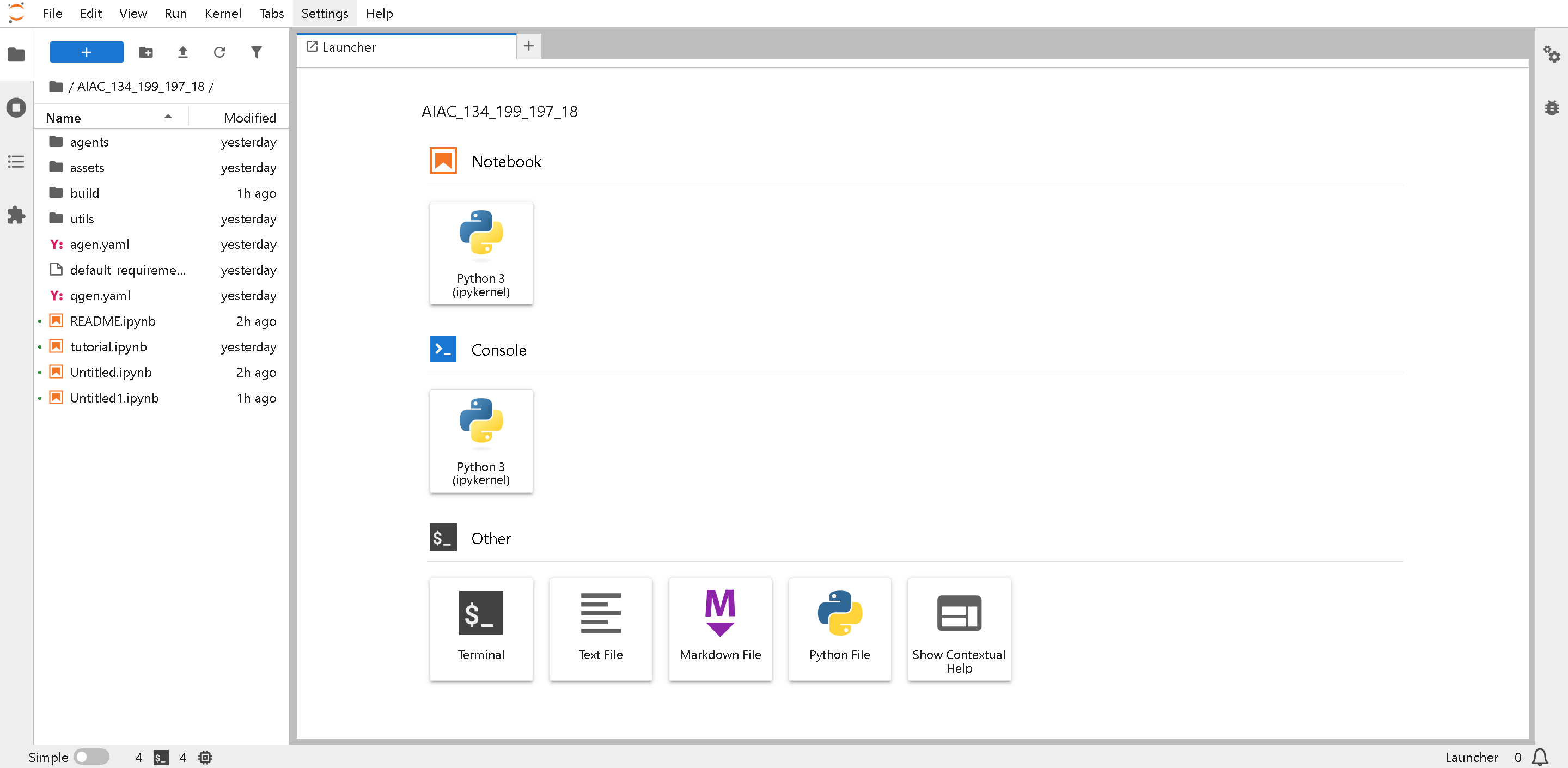Open the Kernel menu
This screenshot has width=1568, height=768.
(x=222, y=14)
